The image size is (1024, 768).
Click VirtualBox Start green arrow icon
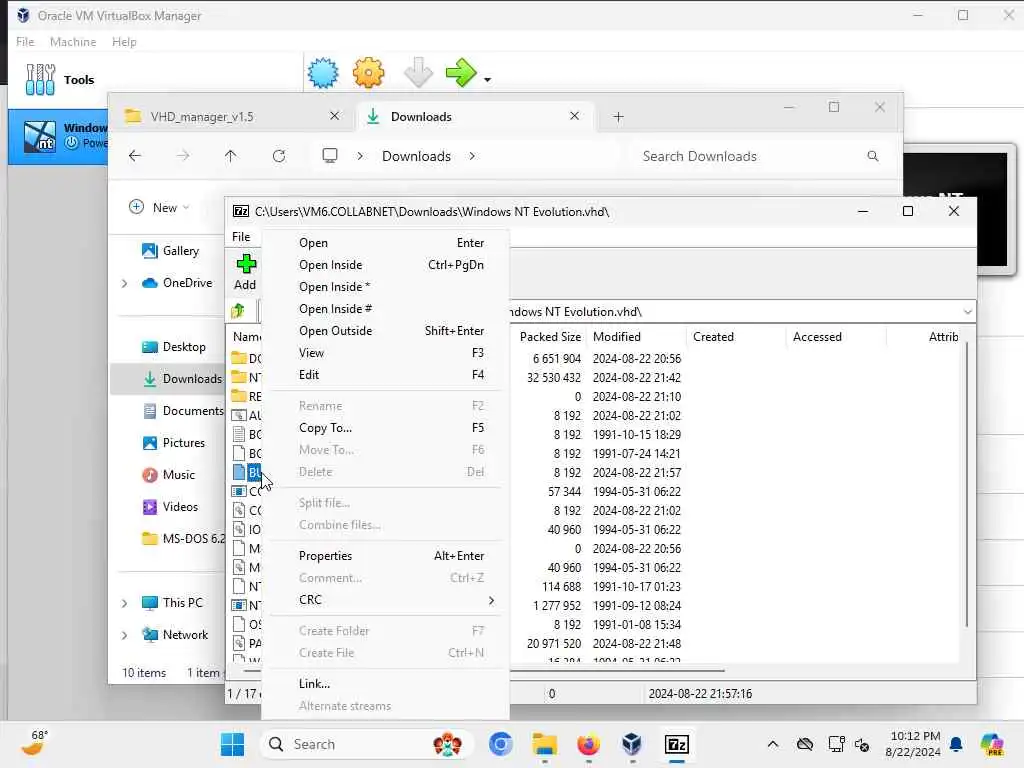(461, 72)
